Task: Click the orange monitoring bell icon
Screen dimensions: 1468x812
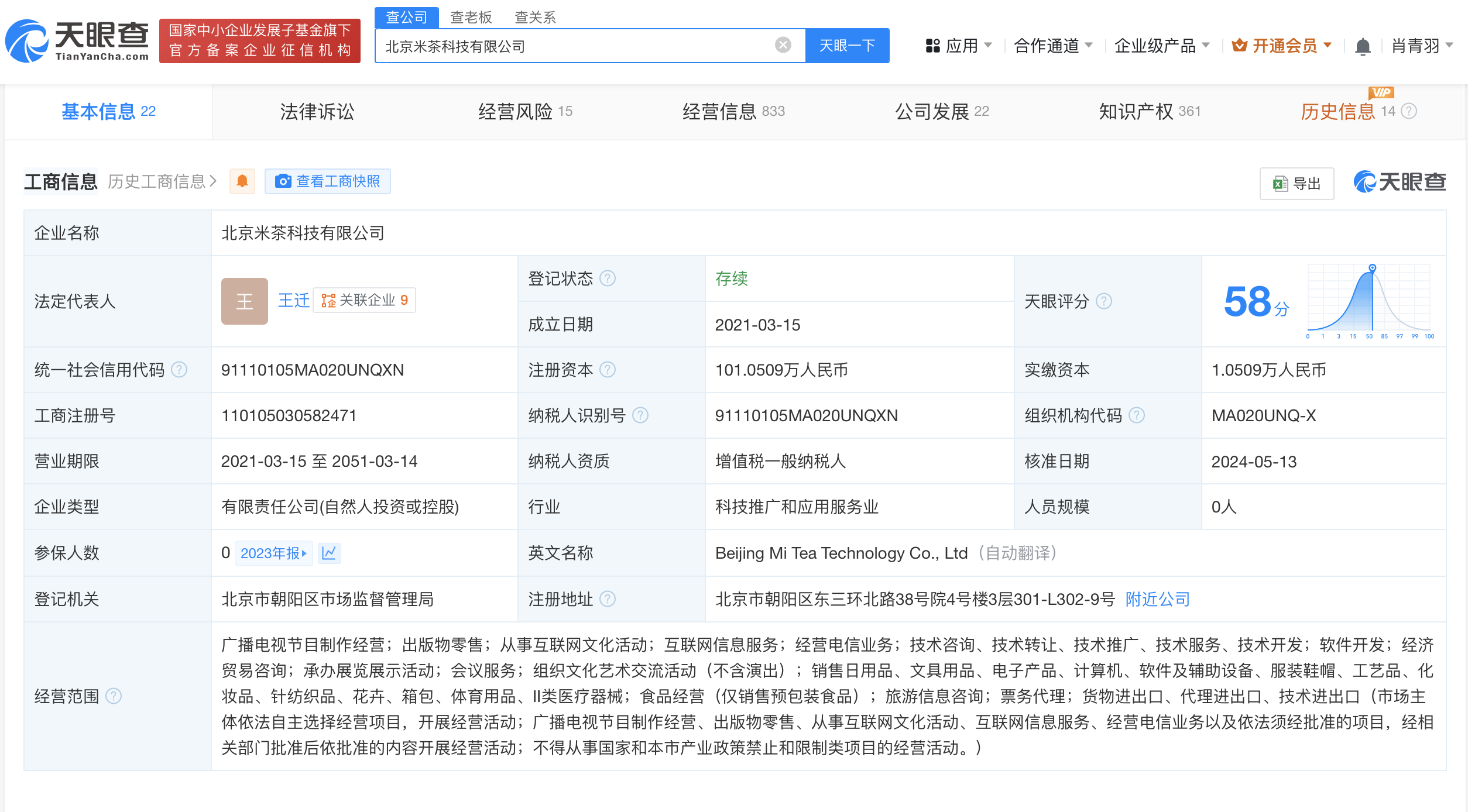Action: (242, 181)
